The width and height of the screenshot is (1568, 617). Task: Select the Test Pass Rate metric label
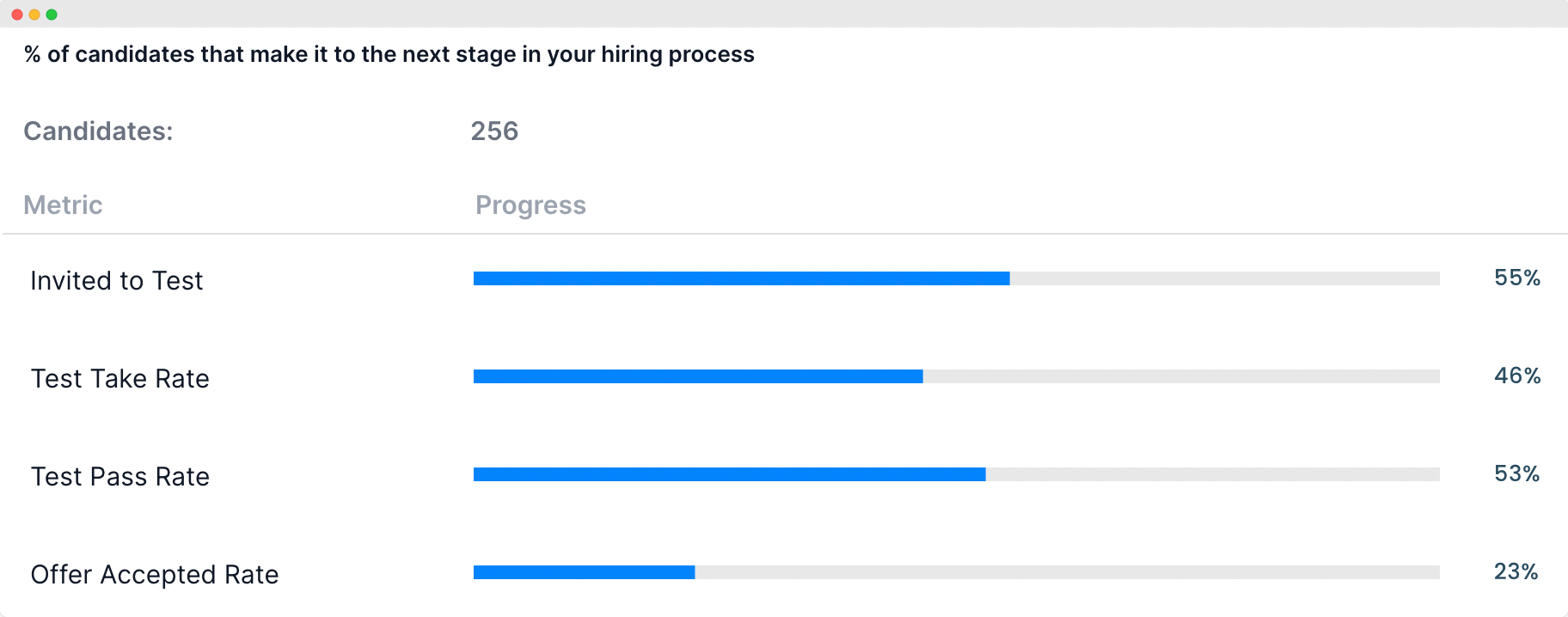(x=120, y=477)
